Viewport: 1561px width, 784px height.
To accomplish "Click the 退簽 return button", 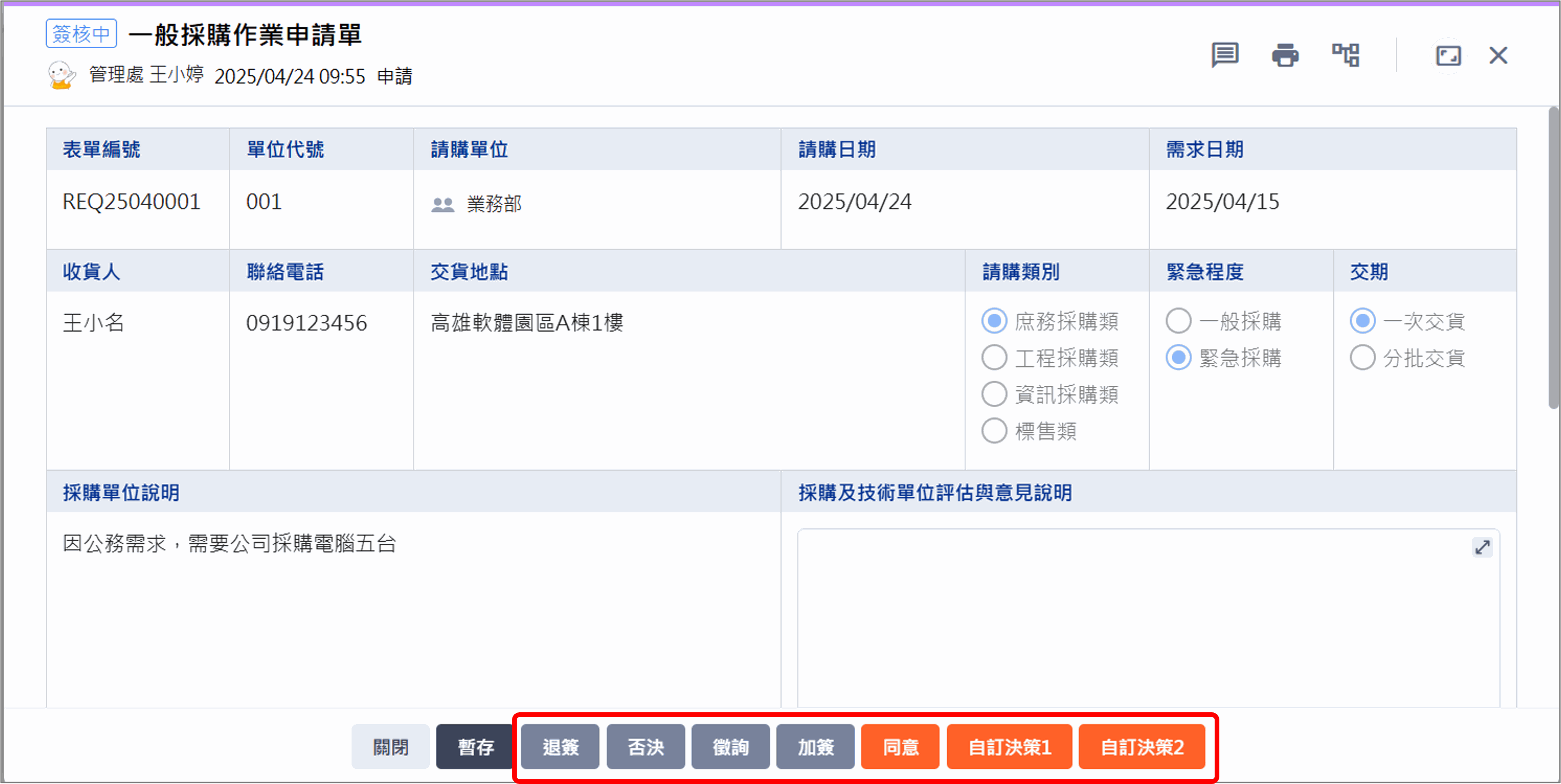I will [560, 746].
